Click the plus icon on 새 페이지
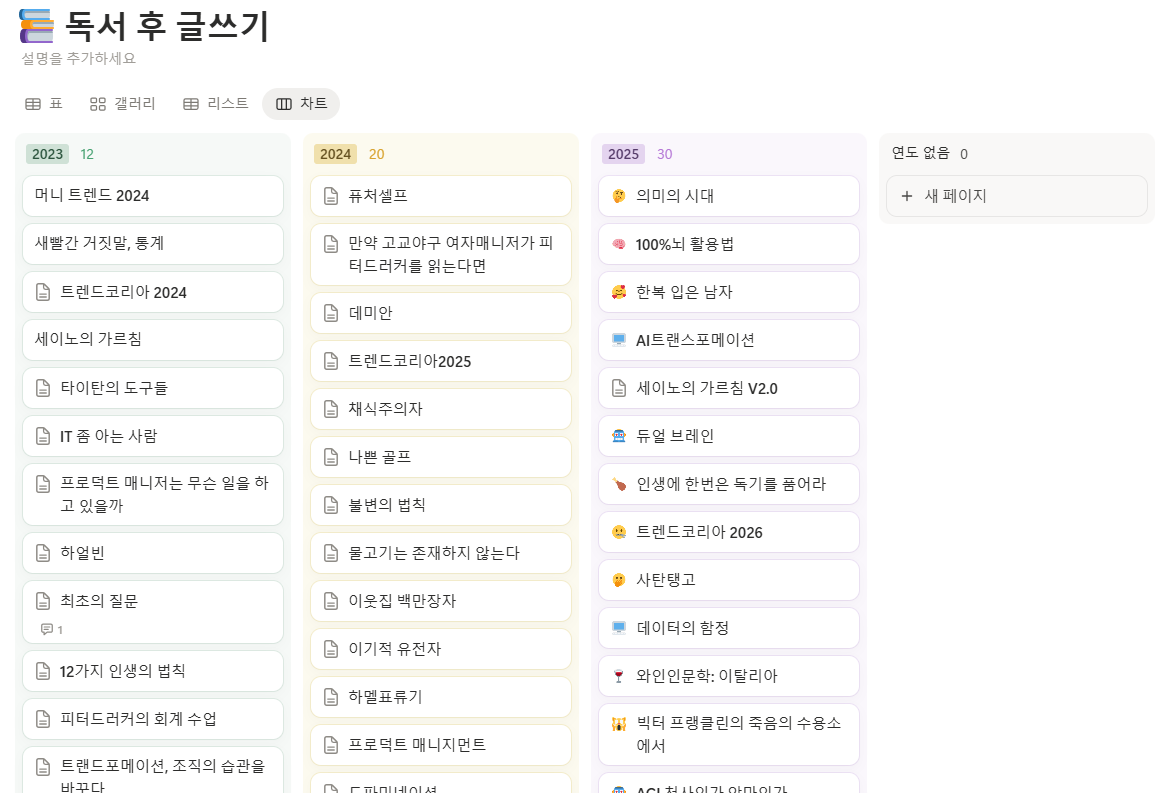The width and height of the screenshot is (1160, 793). pos(908,195)
